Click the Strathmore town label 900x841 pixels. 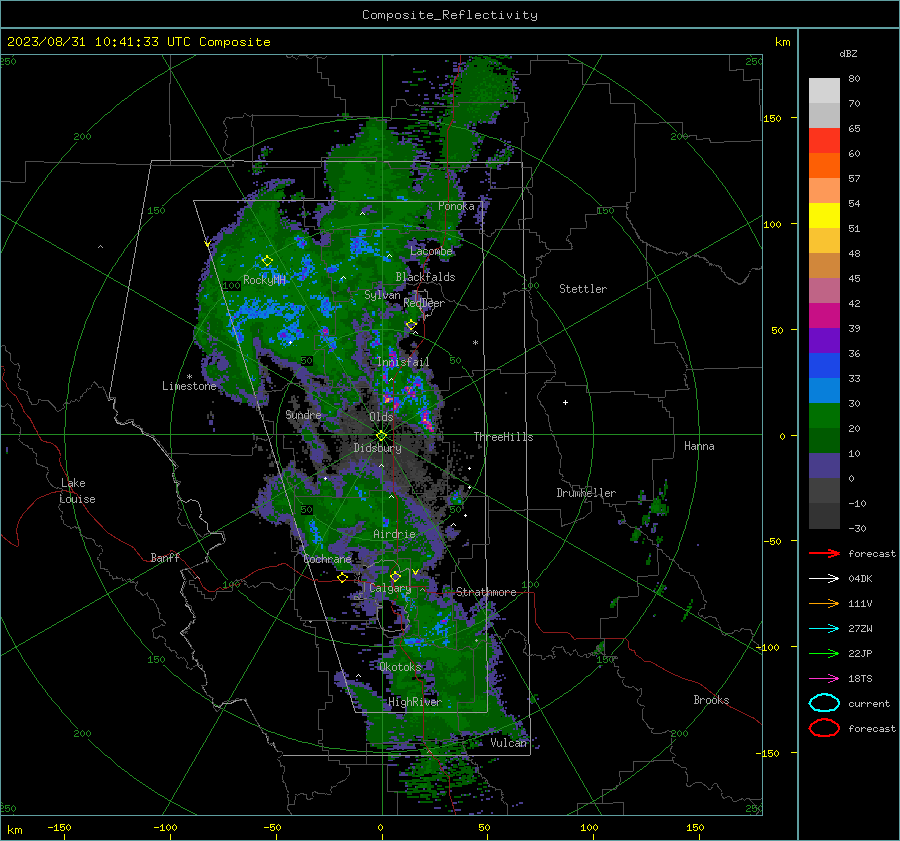click(x=486, y=592)
